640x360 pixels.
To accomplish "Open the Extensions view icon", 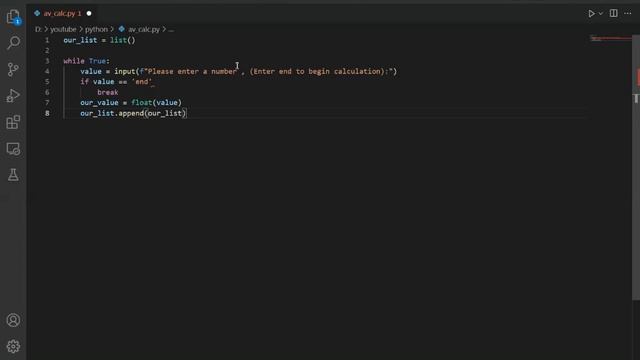I will pos(13,122).
